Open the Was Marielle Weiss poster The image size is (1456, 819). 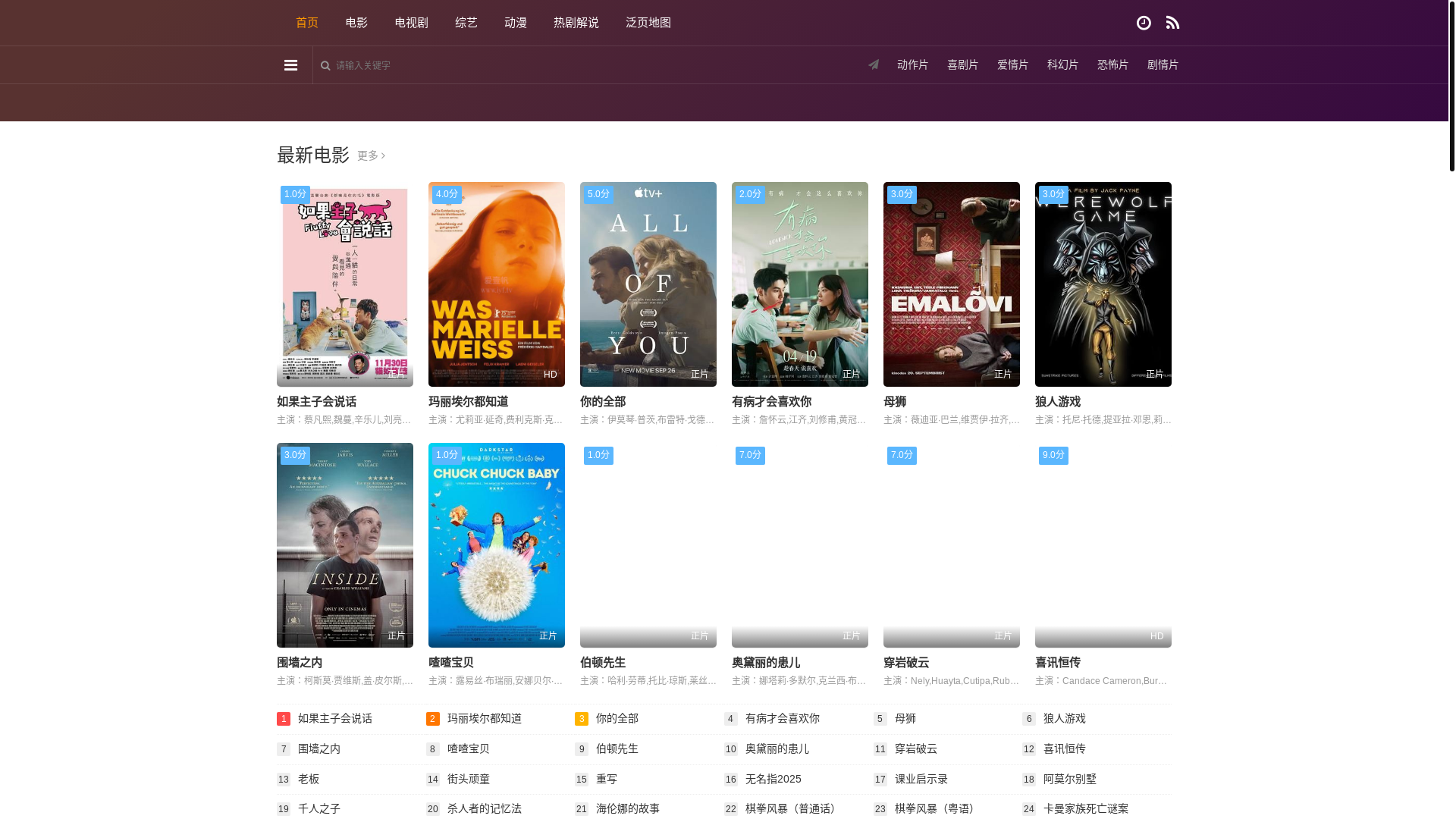click(497, 284)
